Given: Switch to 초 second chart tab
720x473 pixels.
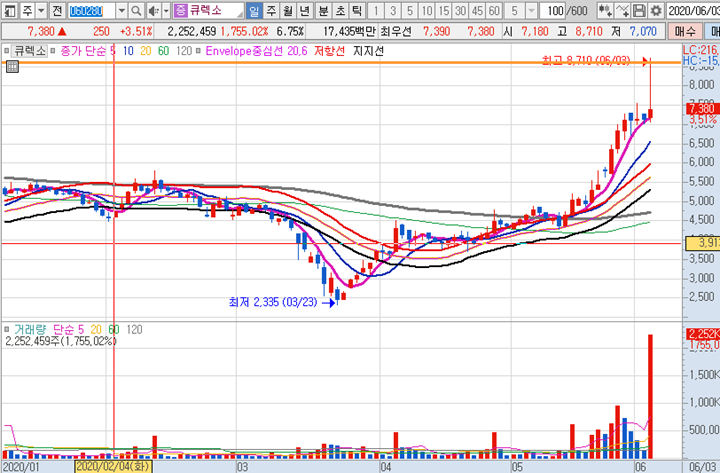Looking at the screenshot, I should pyautogui.click(x=340, y=10).
